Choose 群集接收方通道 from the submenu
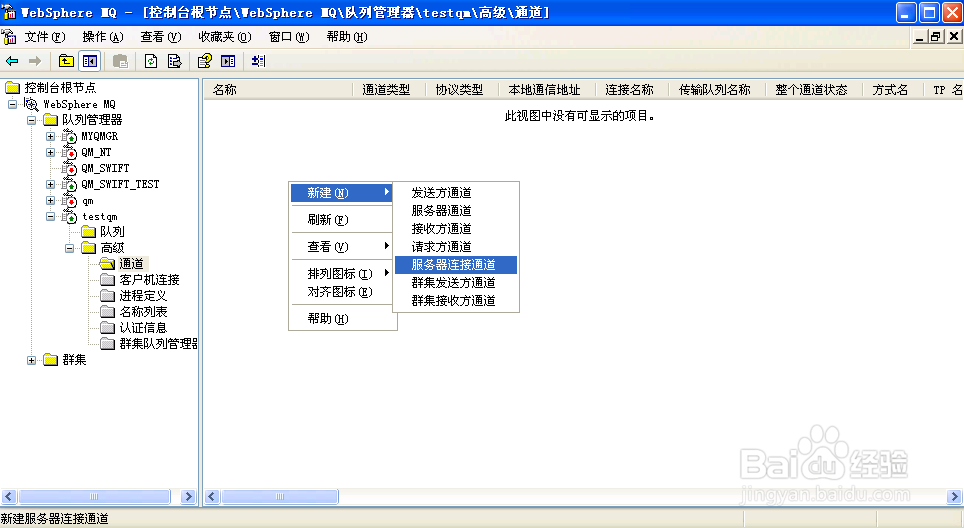The image size is (964, 528). (x=456, y=300)
